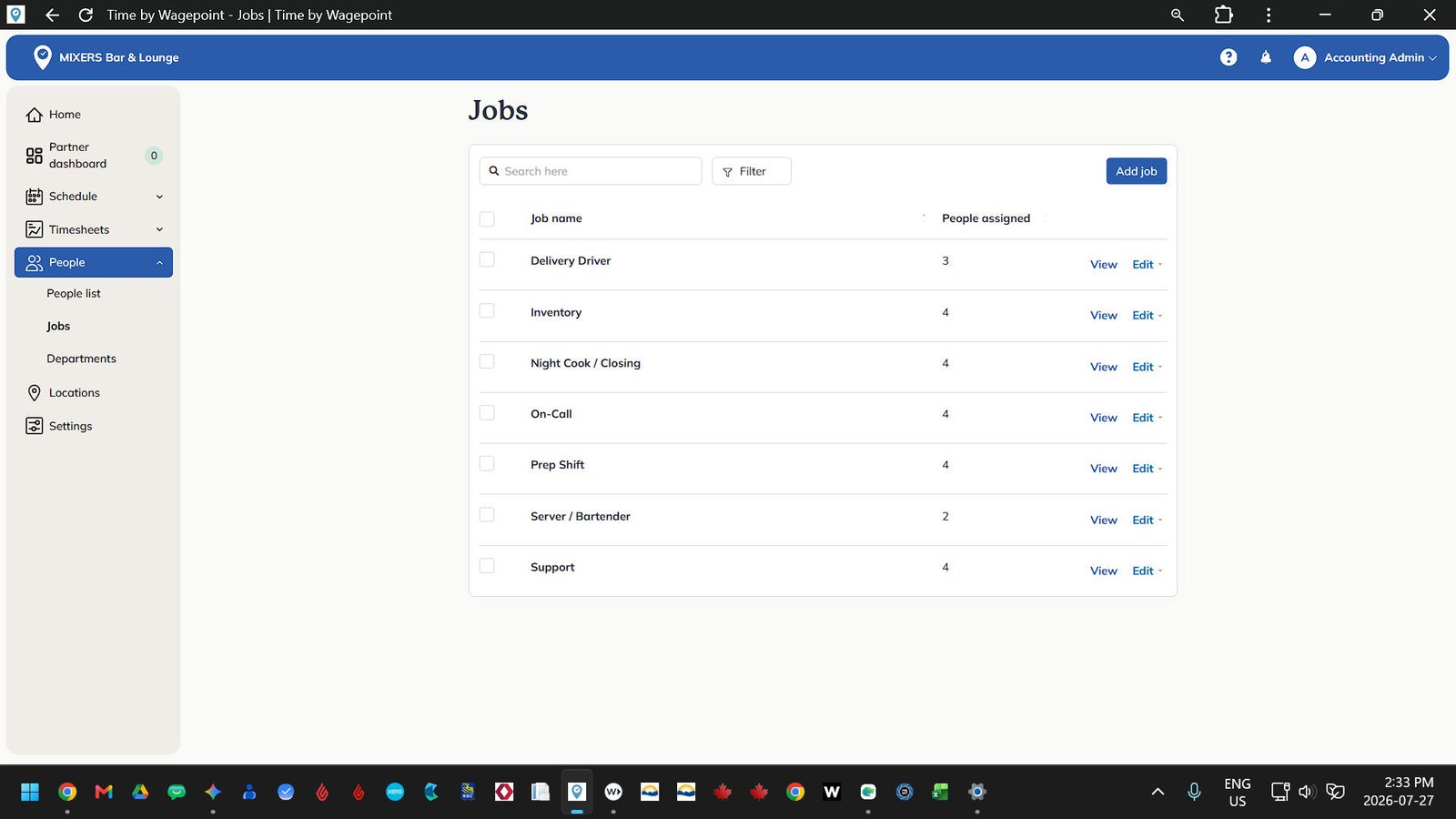Click the Home house icon in sidebar
Viewport: 1456px width, 819px height.
pyautogui.click(x=35, y=115)
